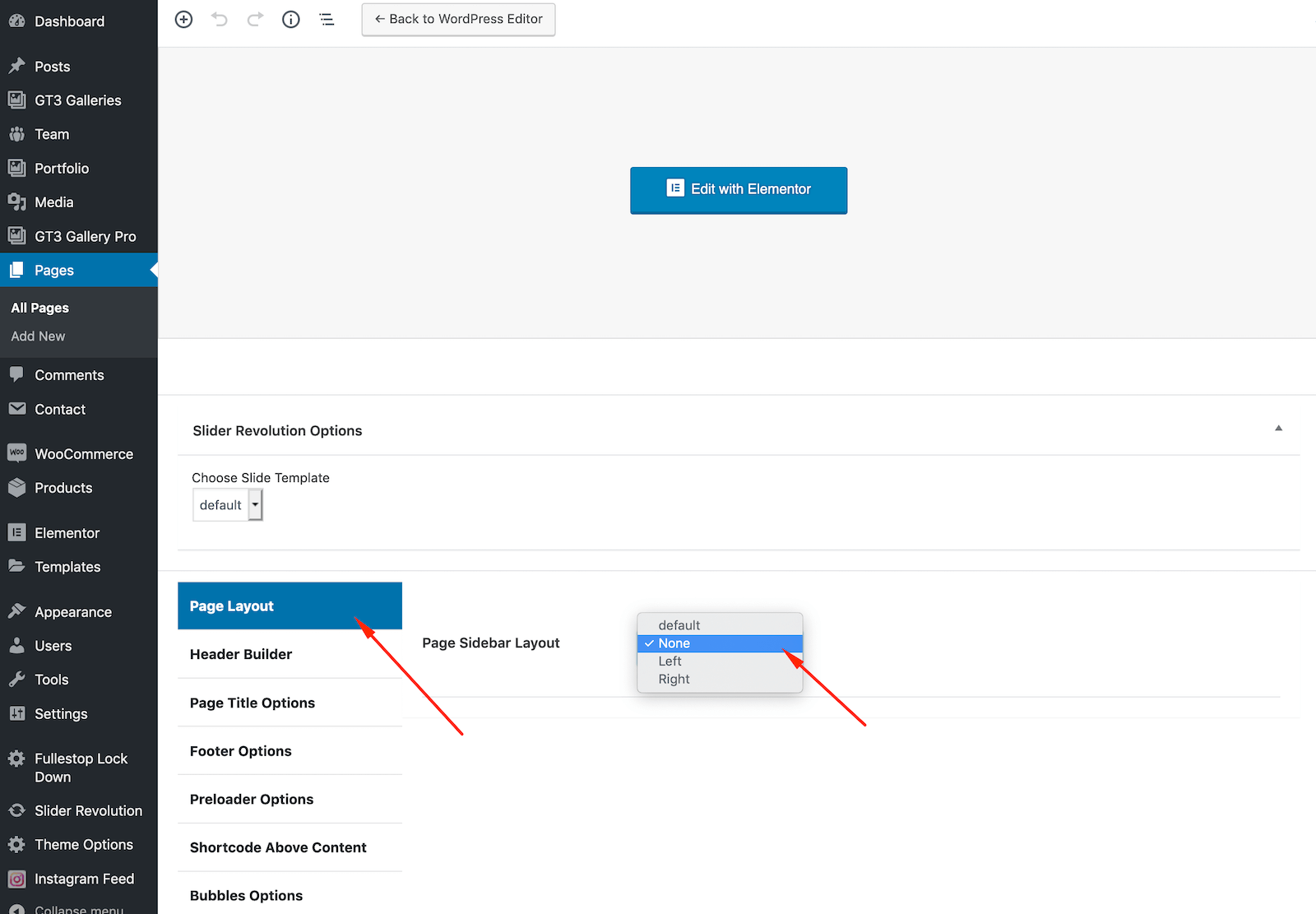
Task: Collapse the Slider Revolution Options panel arrow
Action: 1278,428
